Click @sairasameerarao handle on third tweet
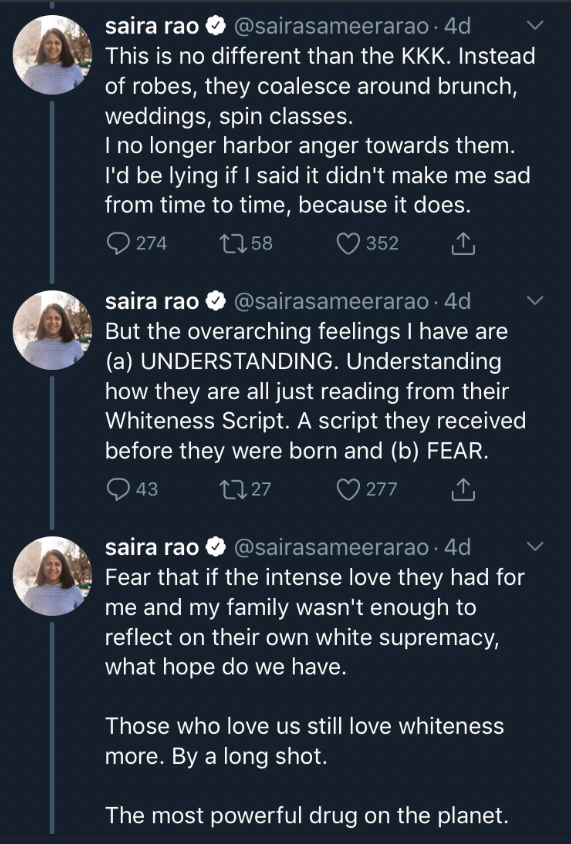 pyautogui.click(x=332, y=547)
